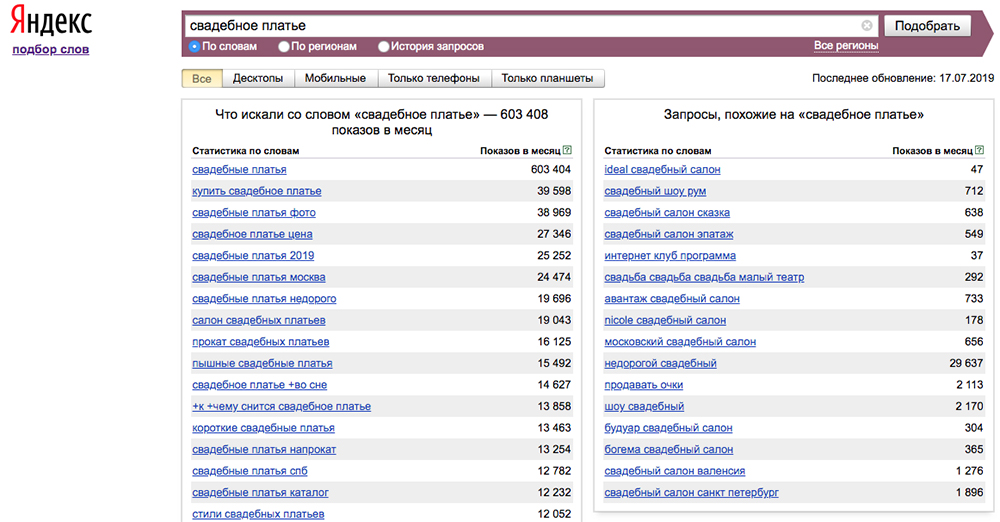
Task: Open 'свадебное платье цена' link
Action: click(x=252, y=234)
